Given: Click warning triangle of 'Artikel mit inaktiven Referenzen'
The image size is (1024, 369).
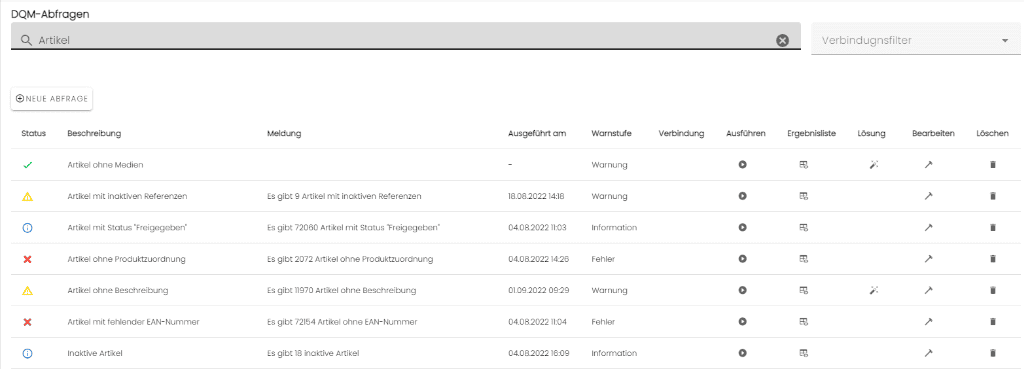Looking at the screenshot, I should click(x=27, y=196).
